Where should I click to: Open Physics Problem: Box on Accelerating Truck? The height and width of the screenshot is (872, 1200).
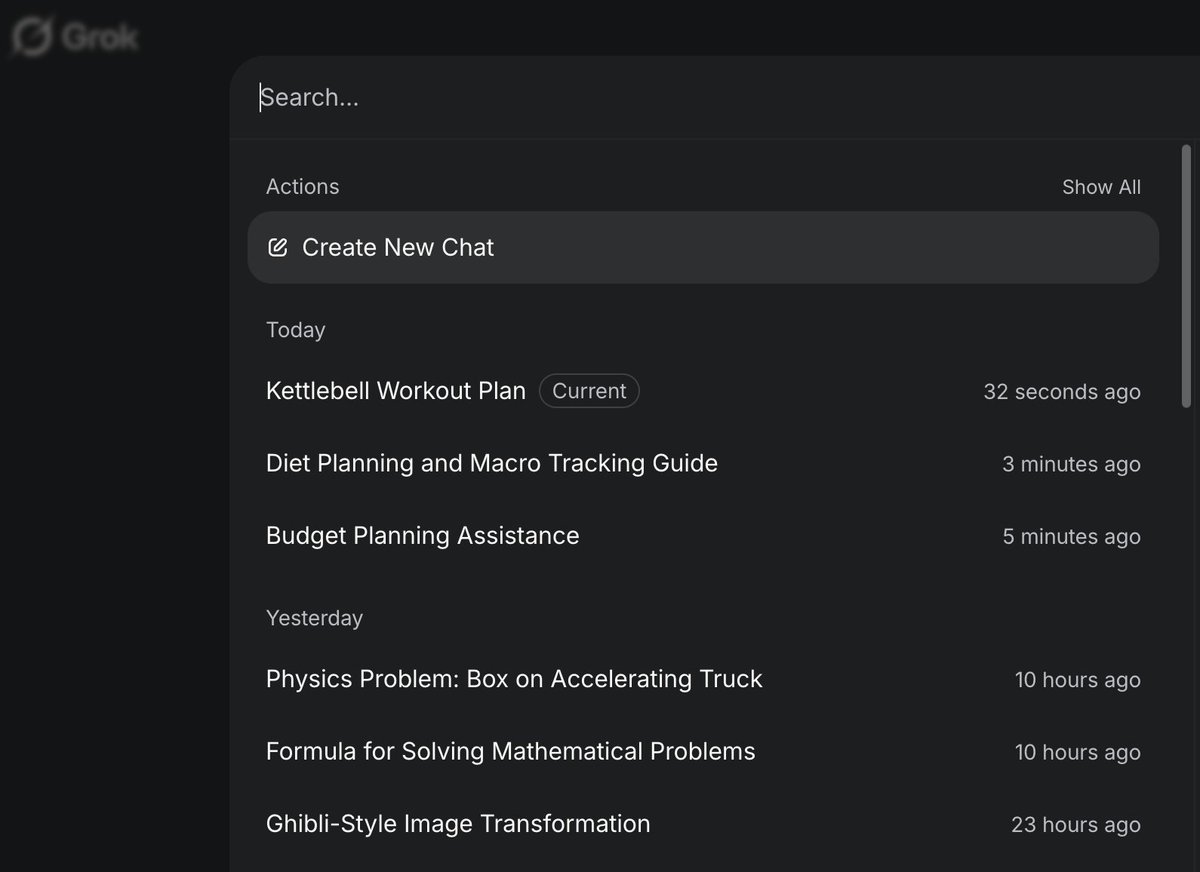click(x=703, y=679)
